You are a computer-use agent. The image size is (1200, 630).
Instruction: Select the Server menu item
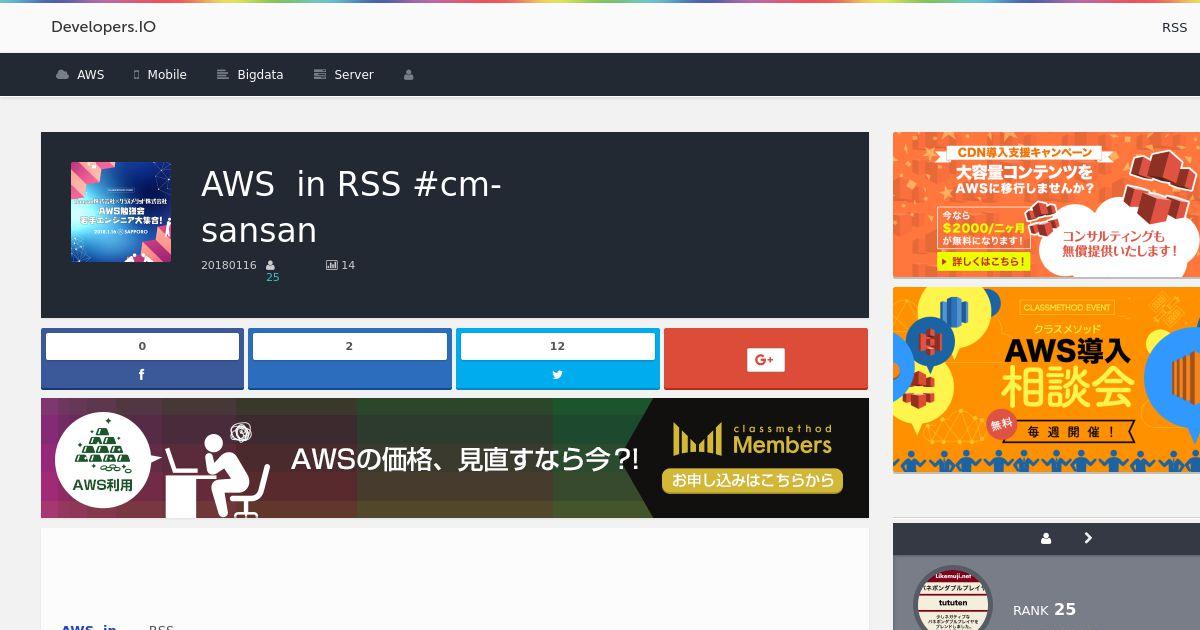(343, 75)
